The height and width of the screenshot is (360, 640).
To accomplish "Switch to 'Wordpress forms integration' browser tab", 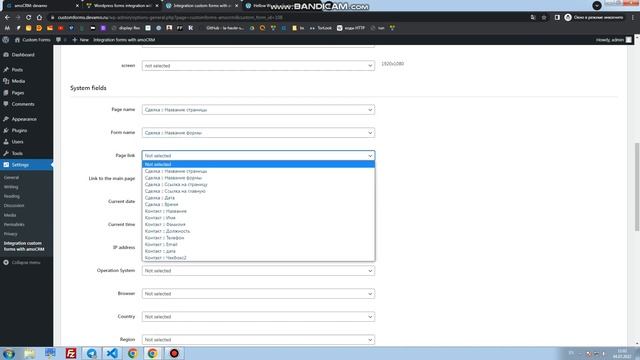I will click(x=122, y=6).
